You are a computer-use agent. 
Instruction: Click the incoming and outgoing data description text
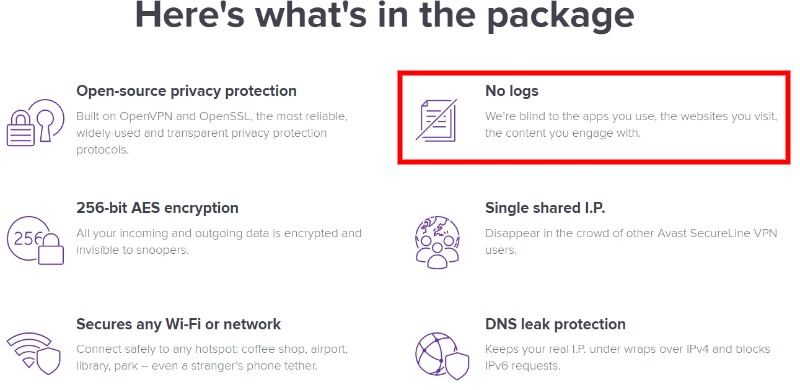[x=219, y=241]
